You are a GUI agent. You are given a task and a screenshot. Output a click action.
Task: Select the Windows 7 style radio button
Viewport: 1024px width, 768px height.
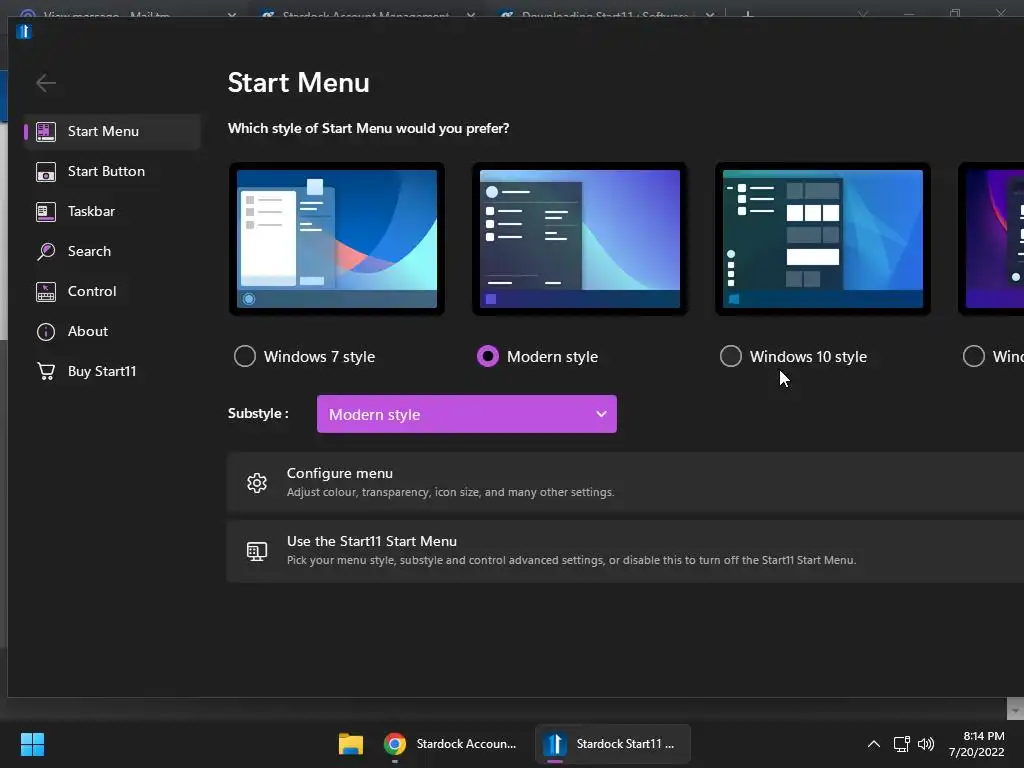[x=245, y=357]
